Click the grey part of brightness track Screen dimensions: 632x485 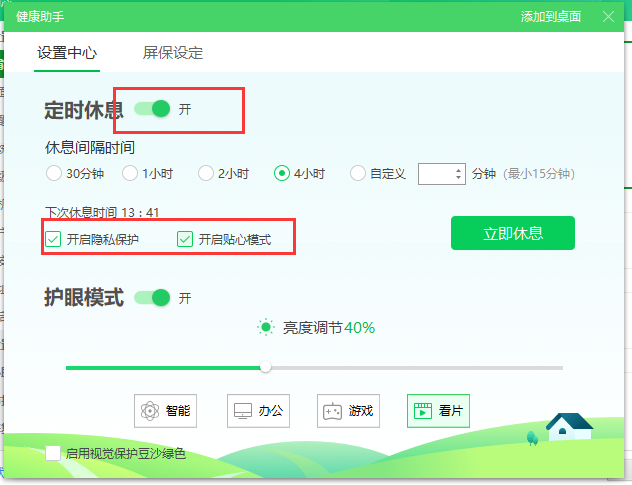tap(417, 368)
